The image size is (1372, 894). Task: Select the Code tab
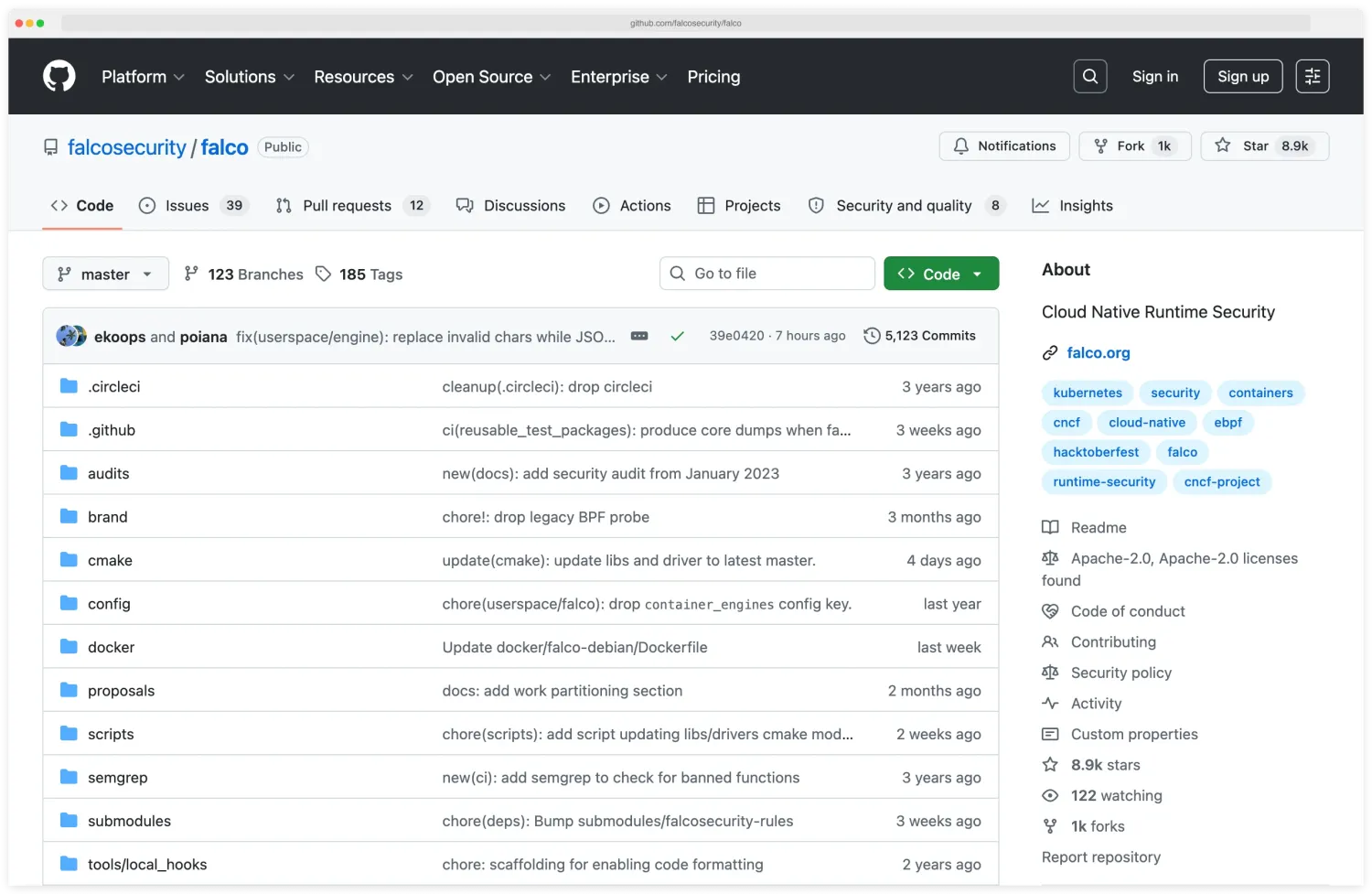[x=82, y=206]
